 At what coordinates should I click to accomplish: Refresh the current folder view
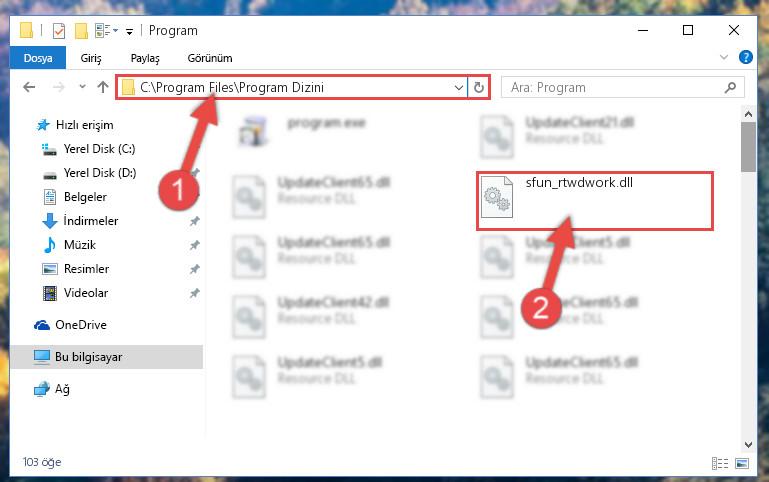point(479,88)
